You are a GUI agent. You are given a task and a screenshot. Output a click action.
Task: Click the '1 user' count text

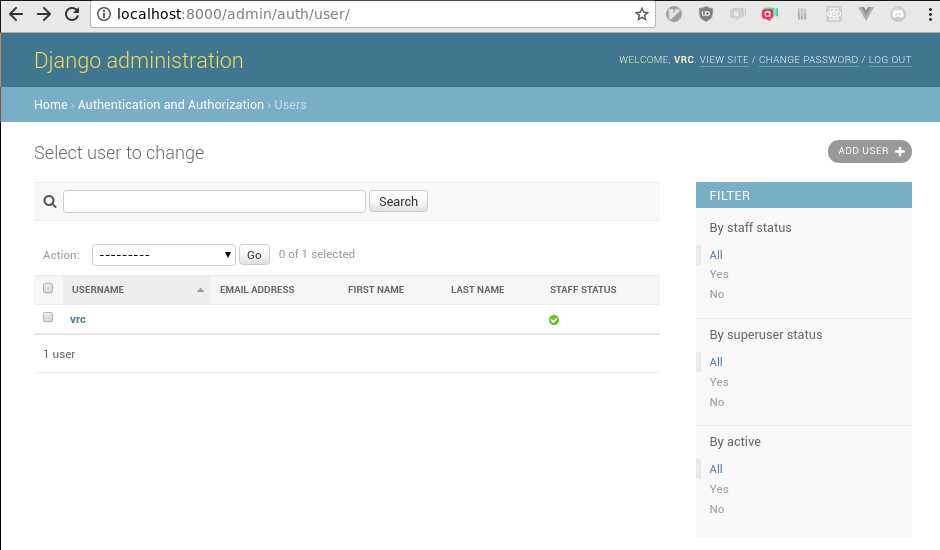(x=59, y=354)
